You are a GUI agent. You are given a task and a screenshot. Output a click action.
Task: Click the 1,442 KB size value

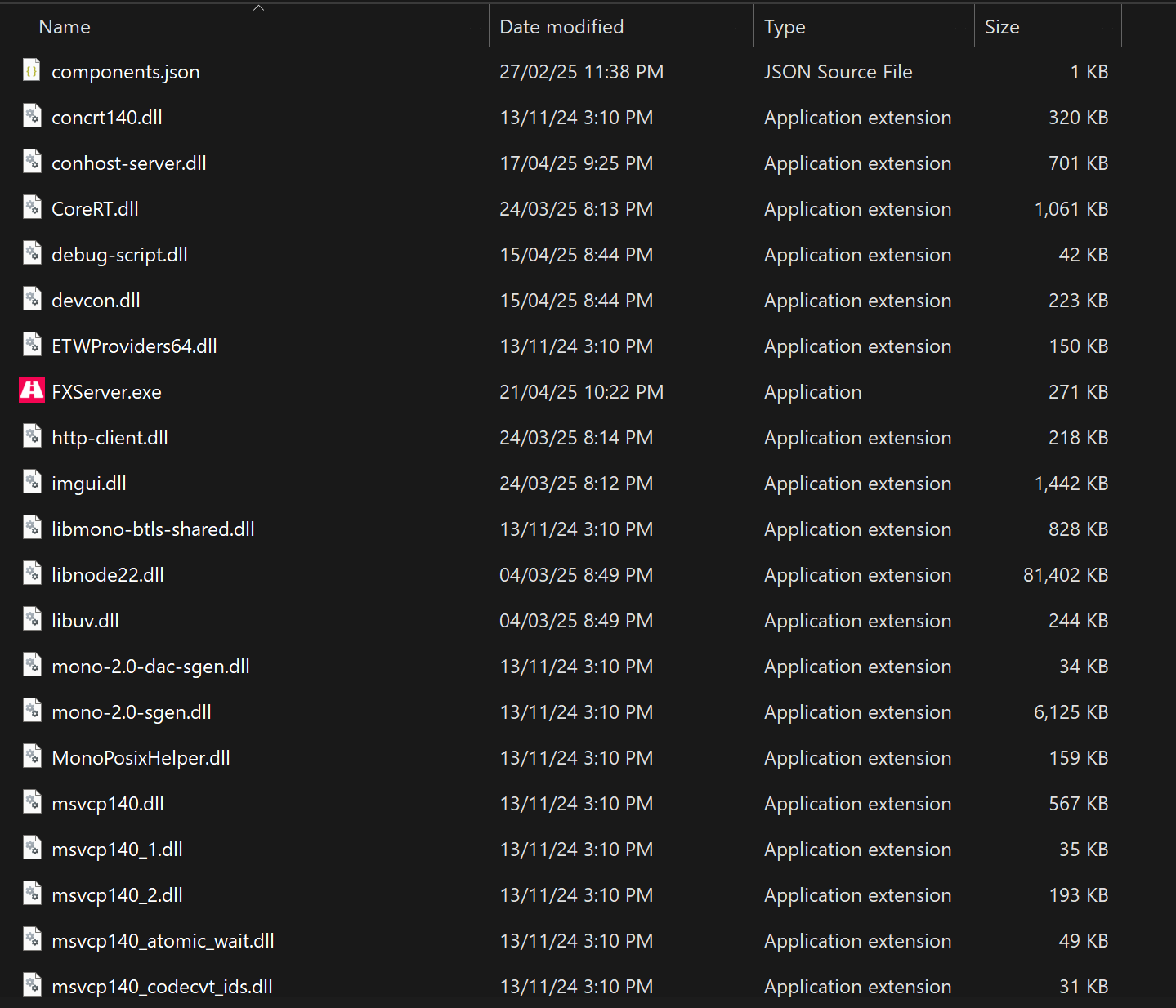[x=1071, y=484]
